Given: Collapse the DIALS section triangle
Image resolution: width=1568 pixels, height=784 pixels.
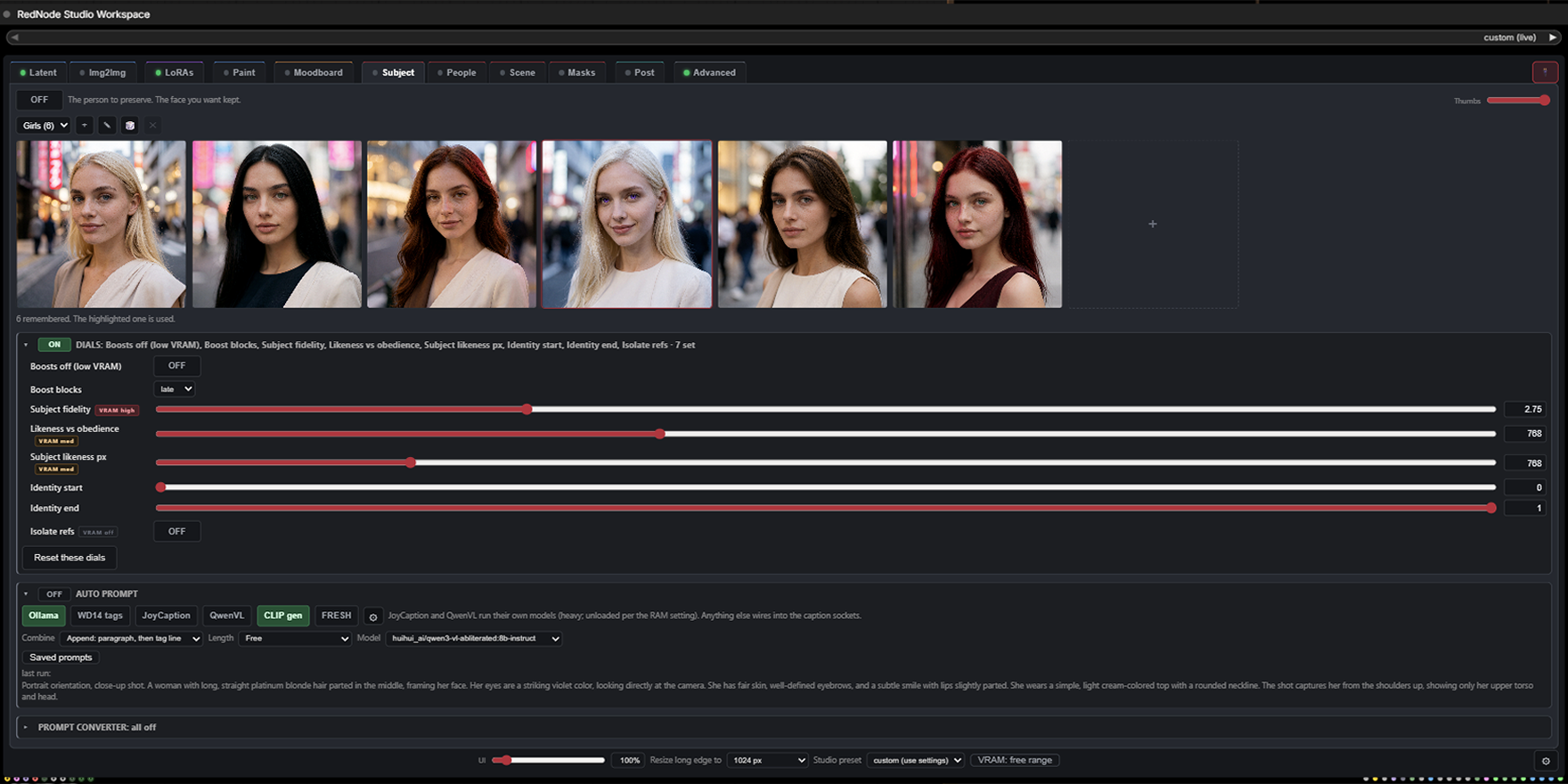Looking at the screenshot, I should coord(26,345).
